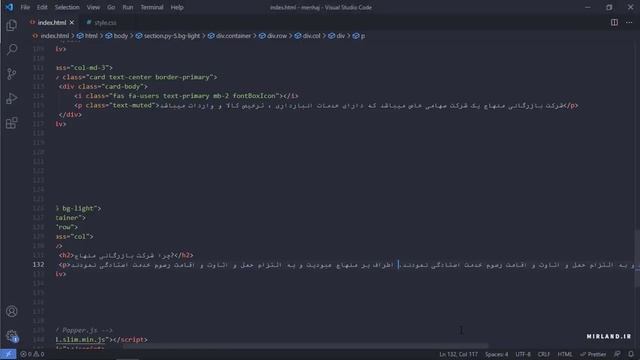Click the fa-users icon tag code line

coord(186,96)
